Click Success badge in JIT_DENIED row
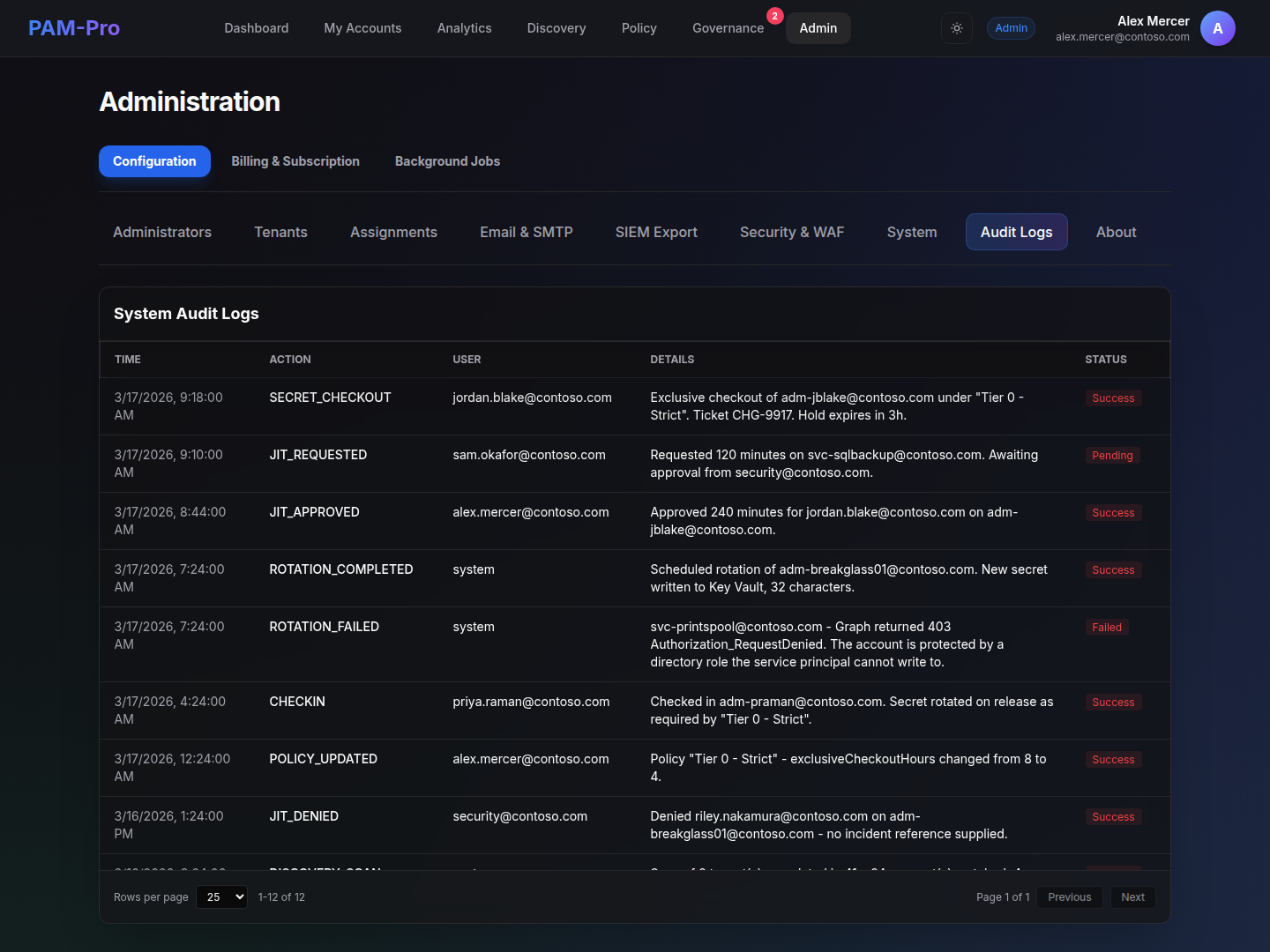 (1113, 817)
